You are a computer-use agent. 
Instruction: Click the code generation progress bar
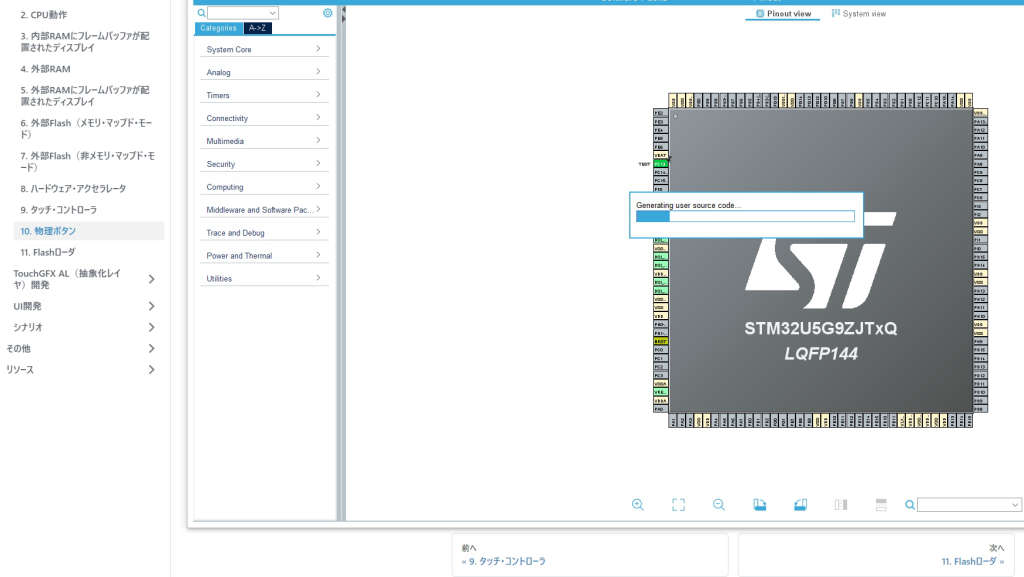pyautogui.click(x=745, y=216)
